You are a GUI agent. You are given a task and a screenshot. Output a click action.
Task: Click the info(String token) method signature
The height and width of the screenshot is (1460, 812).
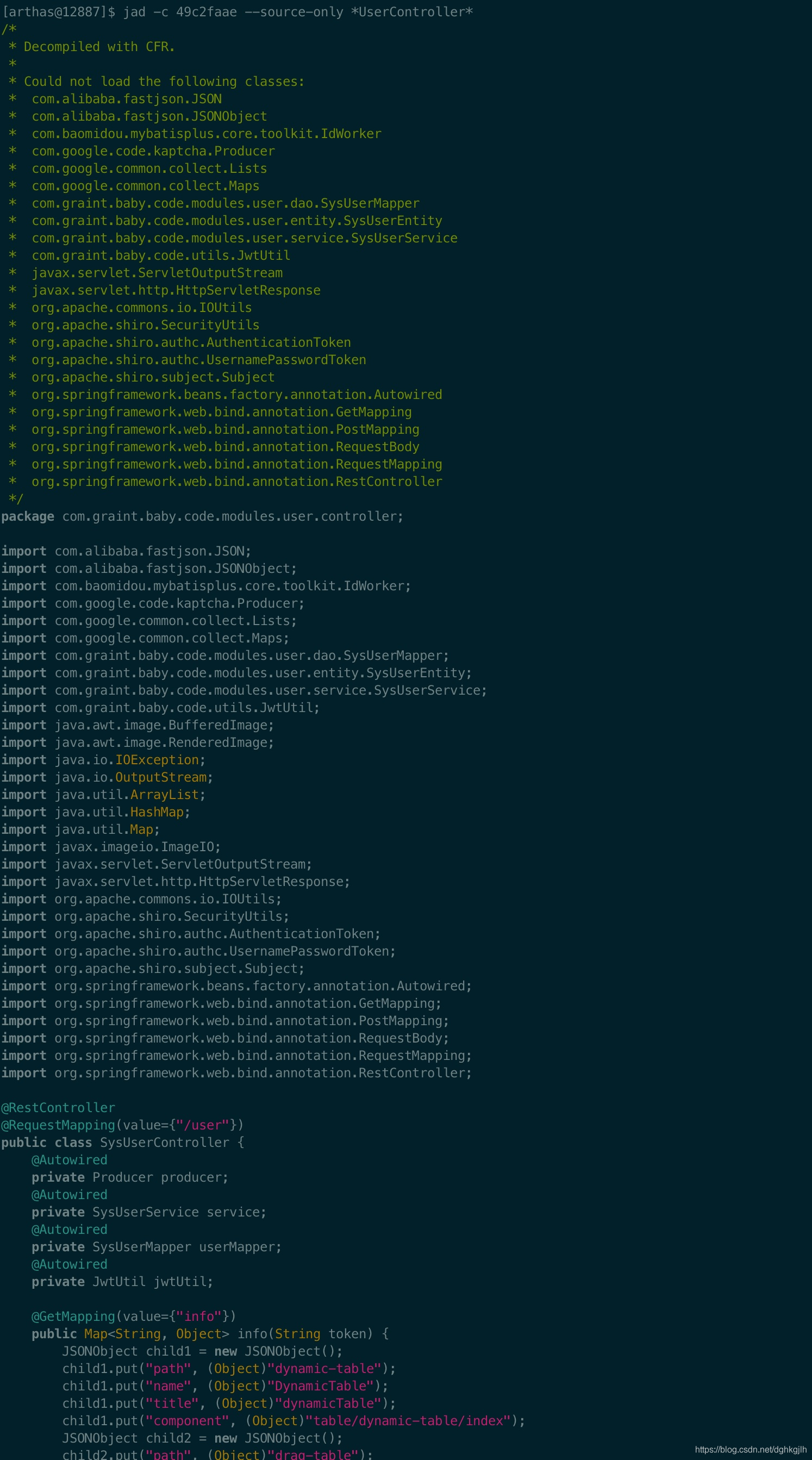[210, 1334]
